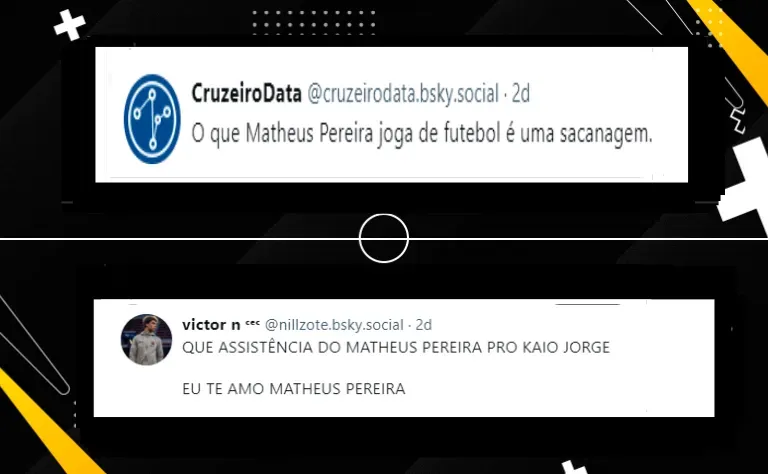Click the dotted grid pattern at top

(x=314, y=22)
